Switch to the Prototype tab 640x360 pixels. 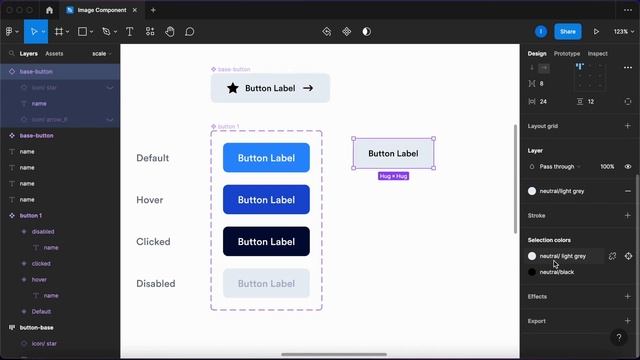click(x=567, y=53)
